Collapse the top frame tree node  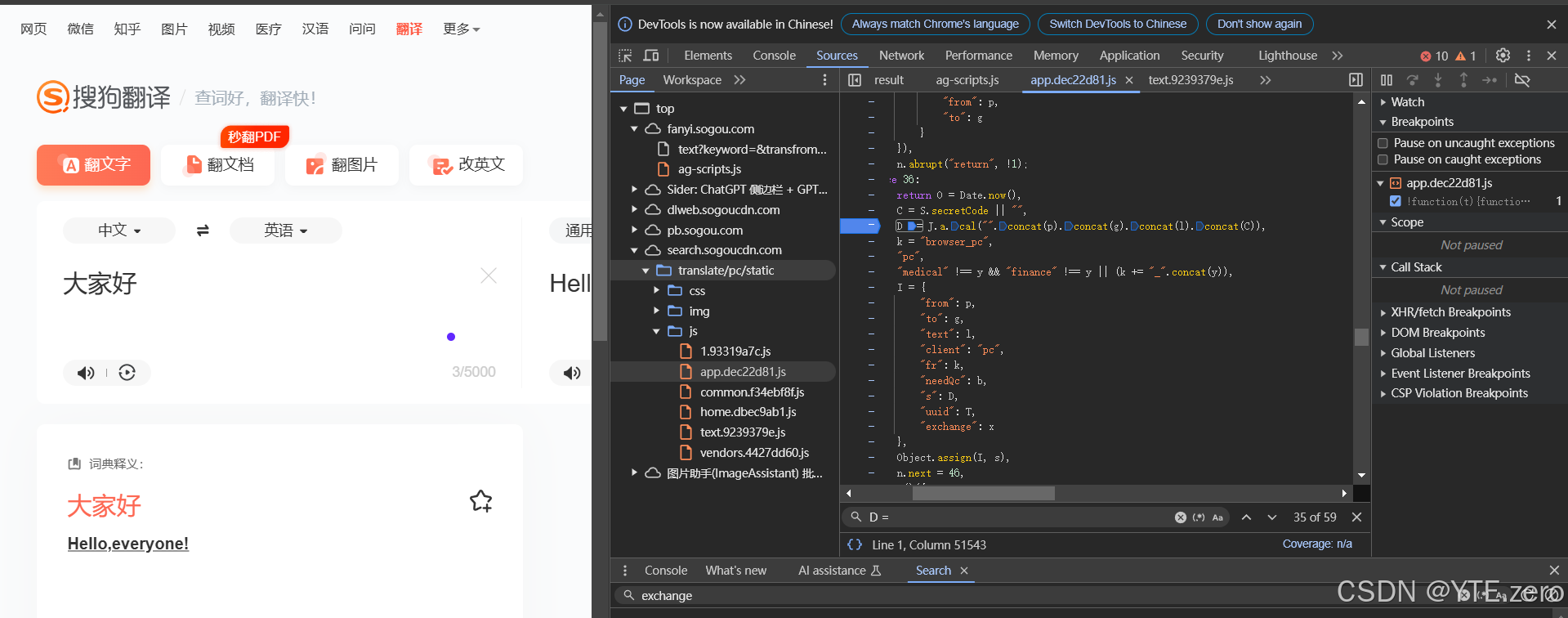[623, 109]
